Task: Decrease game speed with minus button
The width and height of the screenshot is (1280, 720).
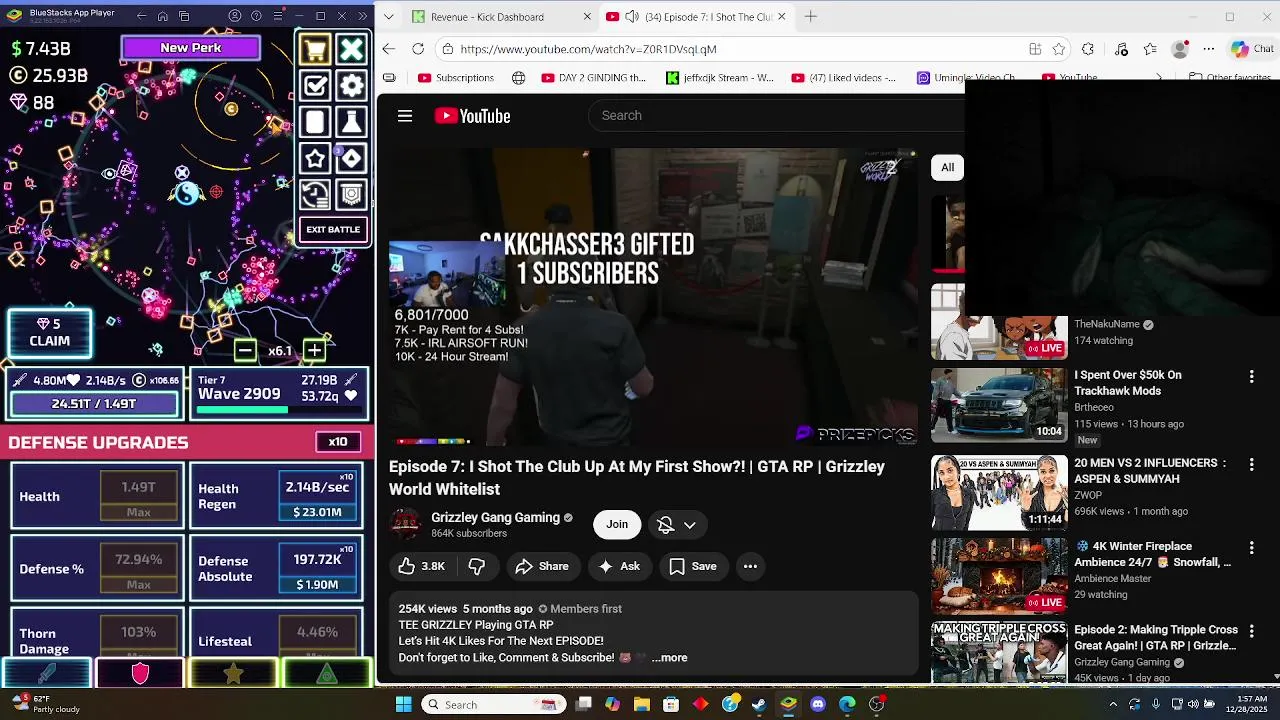Action: point(245,350)
